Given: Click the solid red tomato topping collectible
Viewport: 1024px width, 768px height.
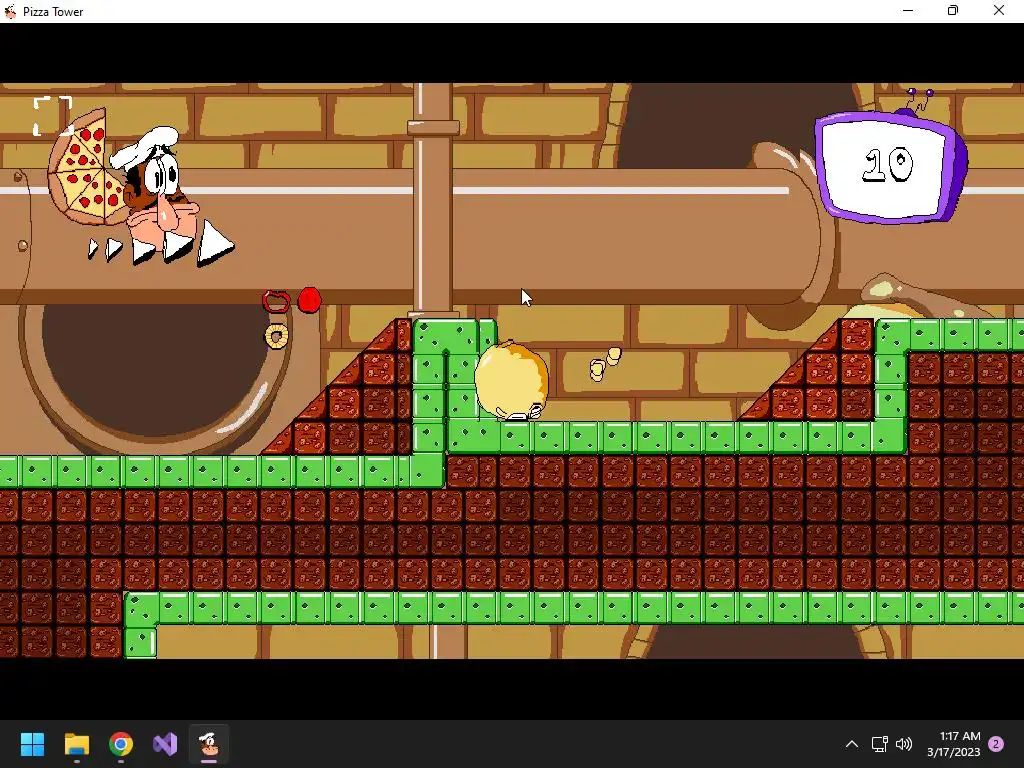Looking at the screenshot, I should 310,300.
